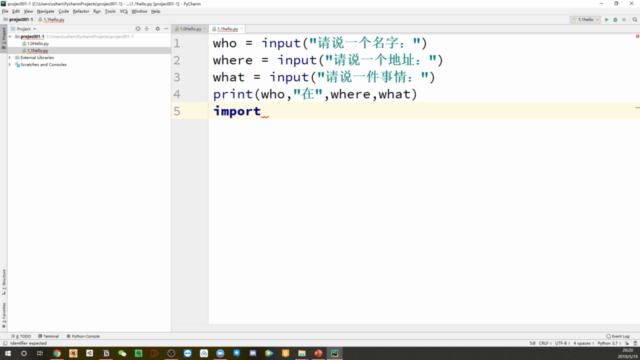640x360 pixels.
Task: Open Python 3.7 interpreter selector
Action: tap(609, 343)
